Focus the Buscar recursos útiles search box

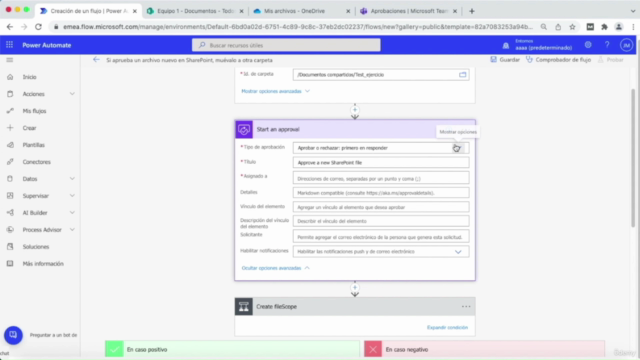click(286, 45)
